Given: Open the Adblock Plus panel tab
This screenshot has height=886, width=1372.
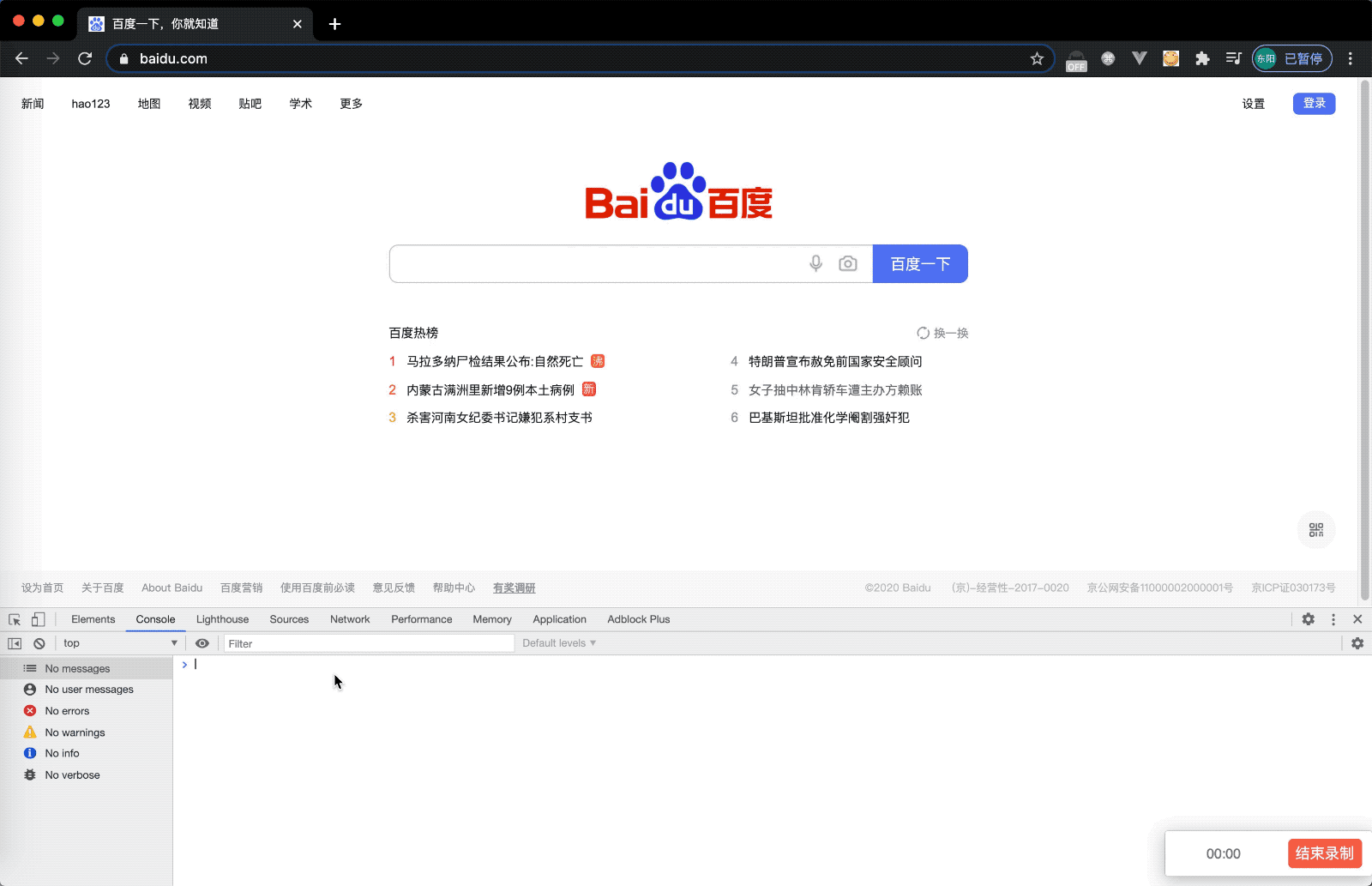Looking at the screenshot, I should (638, 618).
